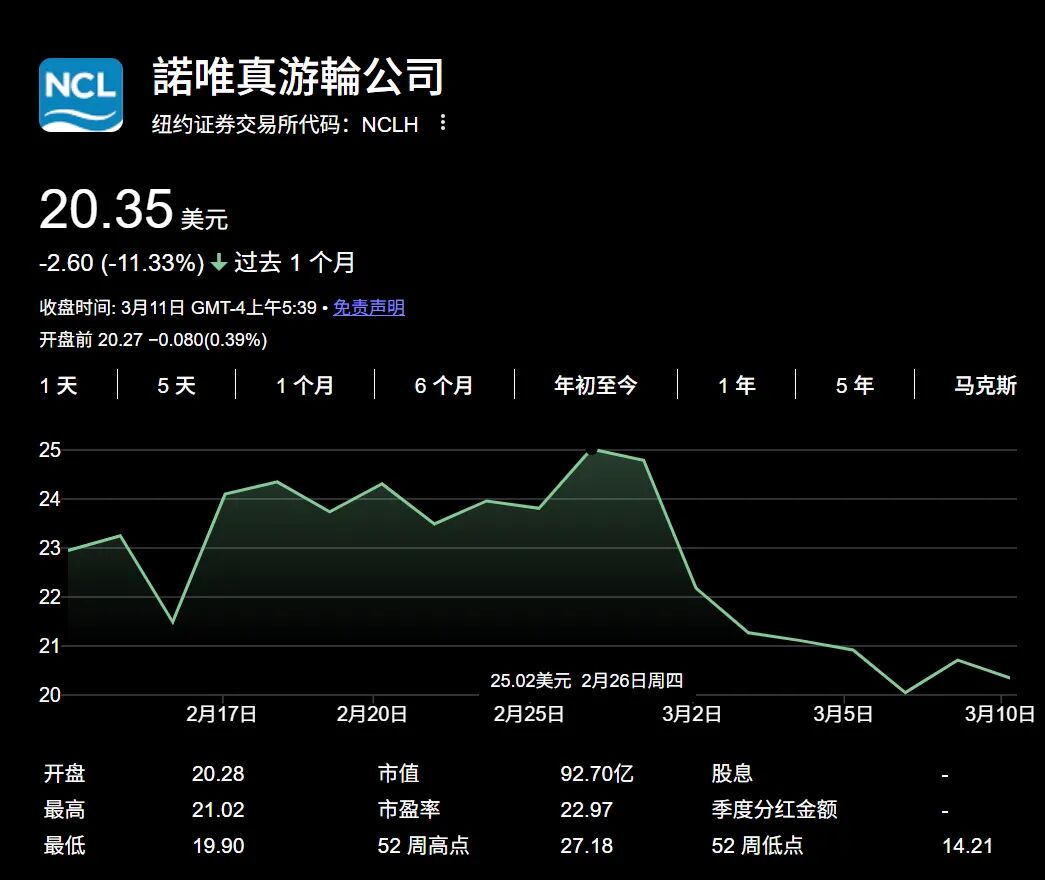Show the 5 年 price history
The image size is (1045, 880).
click(x=854, y=386)
